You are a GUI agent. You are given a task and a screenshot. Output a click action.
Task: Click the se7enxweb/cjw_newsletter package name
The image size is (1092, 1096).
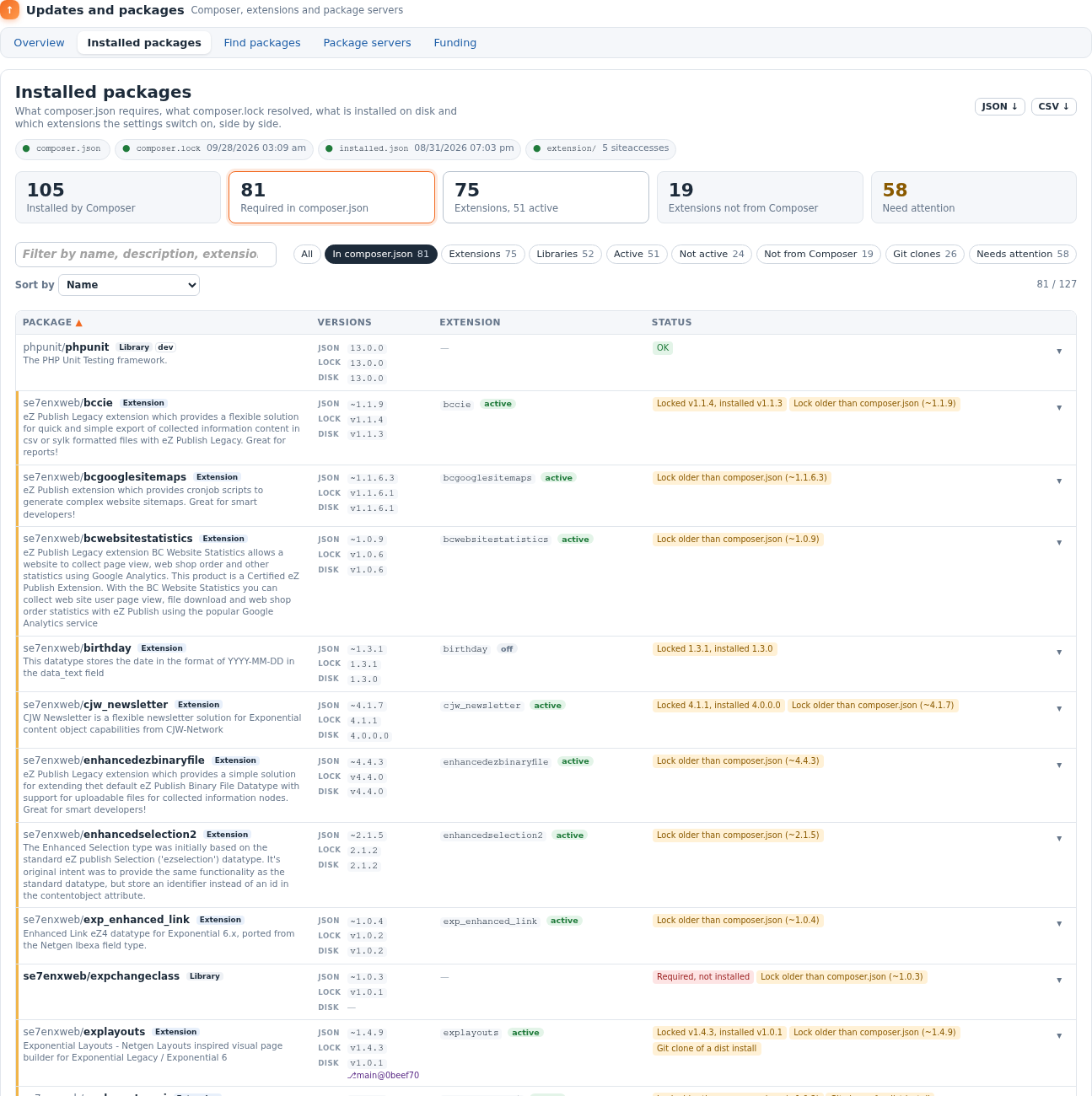tap(95, 705)
